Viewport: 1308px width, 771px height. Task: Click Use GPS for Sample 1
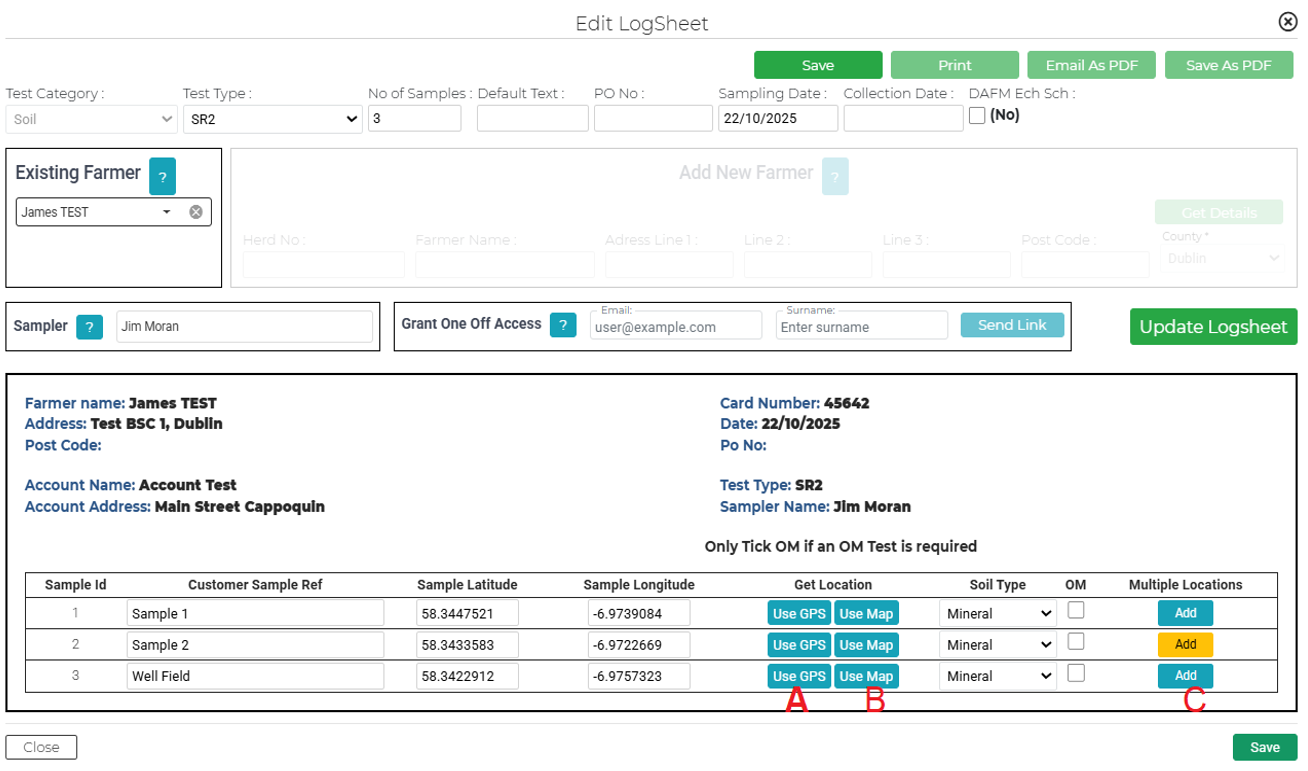[x=799, y=614]
